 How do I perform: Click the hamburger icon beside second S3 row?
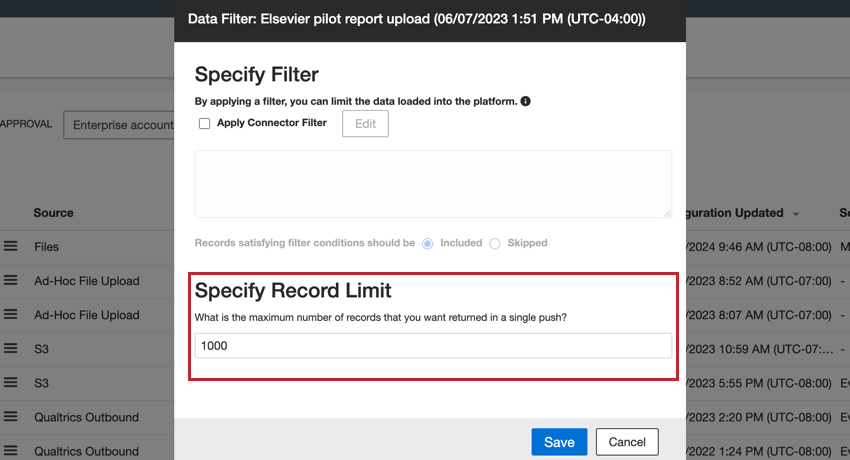[x=11, y=383]
